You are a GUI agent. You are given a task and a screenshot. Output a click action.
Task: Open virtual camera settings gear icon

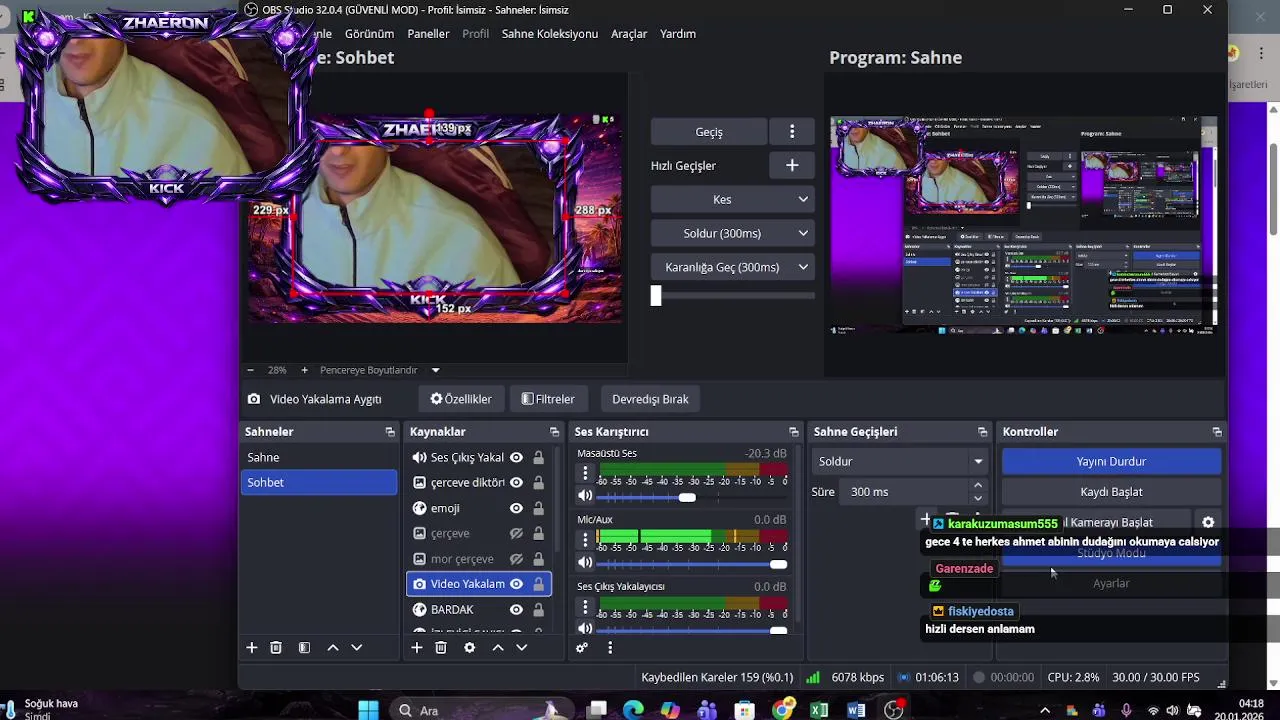tap(1208, 522)
